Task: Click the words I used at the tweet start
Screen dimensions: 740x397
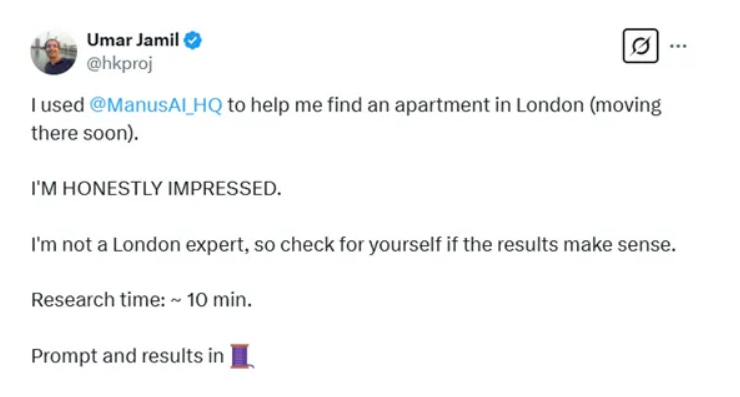Action: click(58, 105)
